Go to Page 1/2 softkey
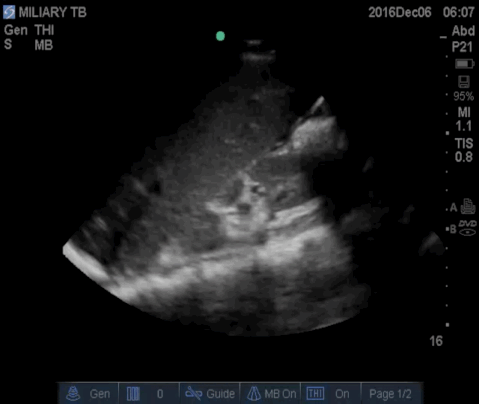Screen dimensions: 479x404 click(x=390, y=394)
